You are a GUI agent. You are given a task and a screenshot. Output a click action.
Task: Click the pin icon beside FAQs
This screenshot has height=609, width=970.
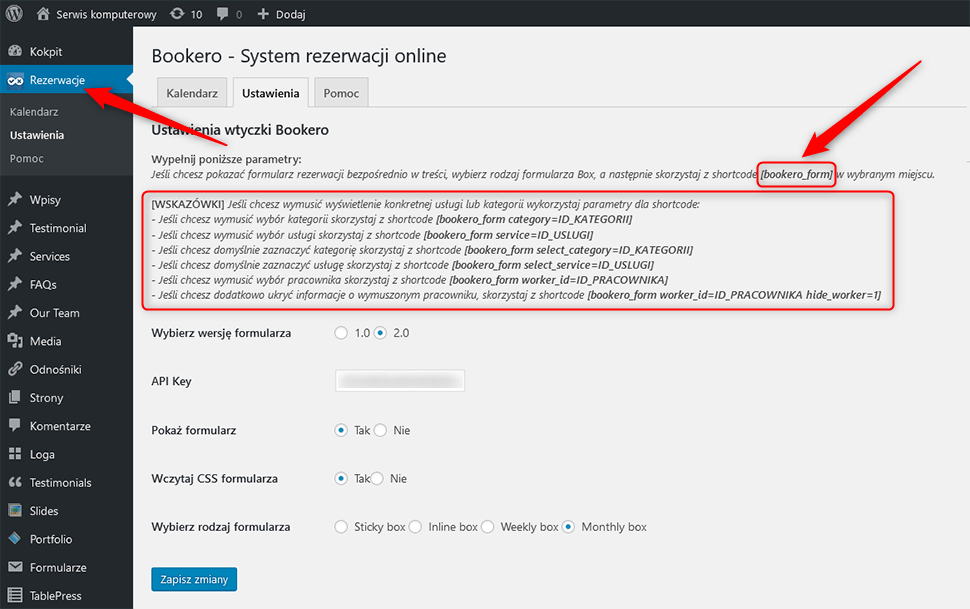click(x=15, y=285)
